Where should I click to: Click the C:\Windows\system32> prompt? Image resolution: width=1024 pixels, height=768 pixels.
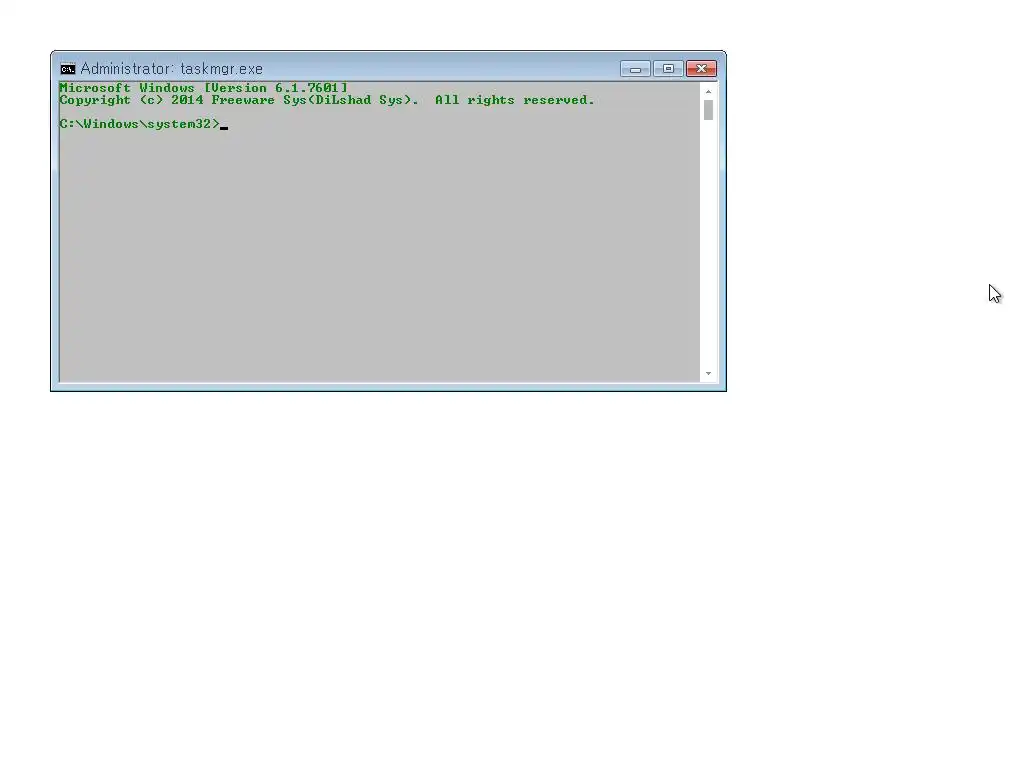(x=140, y=123)
